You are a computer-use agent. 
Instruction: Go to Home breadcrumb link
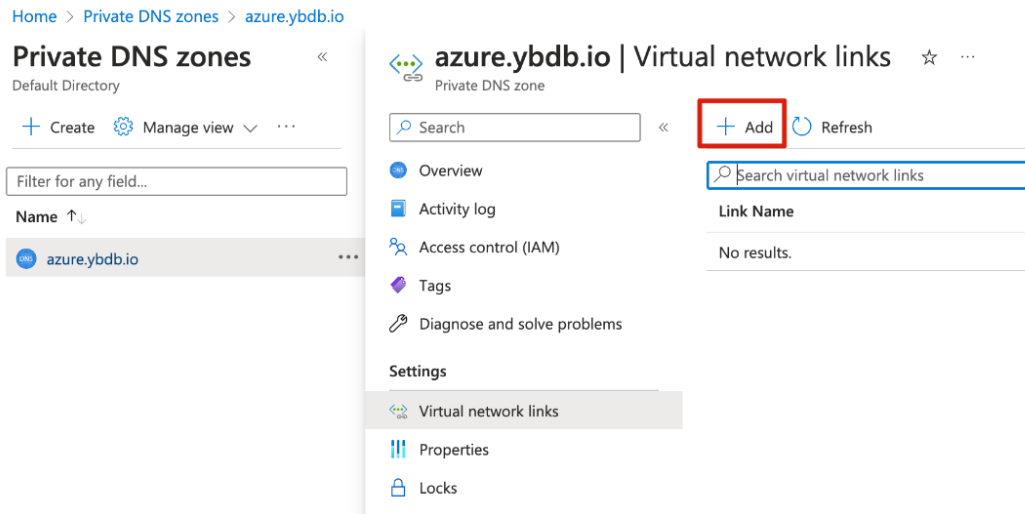coord(34,16)
